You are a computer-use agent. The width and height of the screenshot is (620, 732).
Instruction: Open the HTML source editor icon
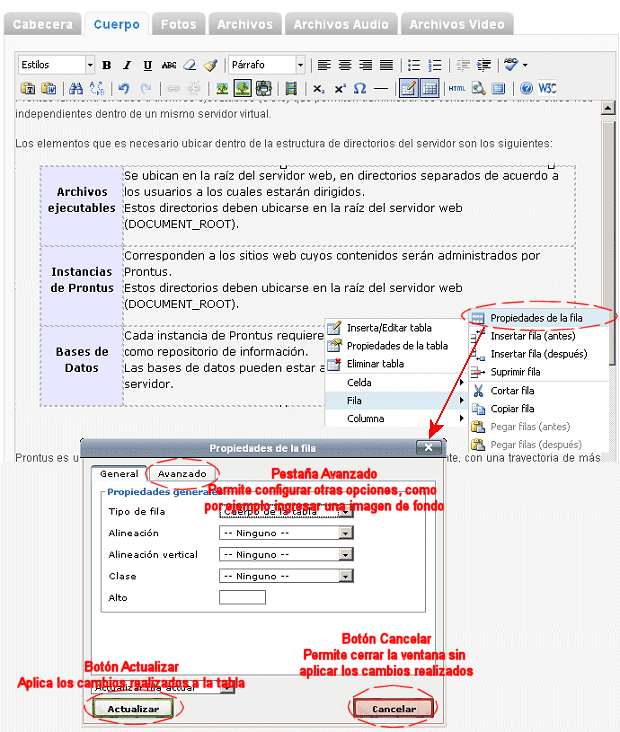(457, 88)
